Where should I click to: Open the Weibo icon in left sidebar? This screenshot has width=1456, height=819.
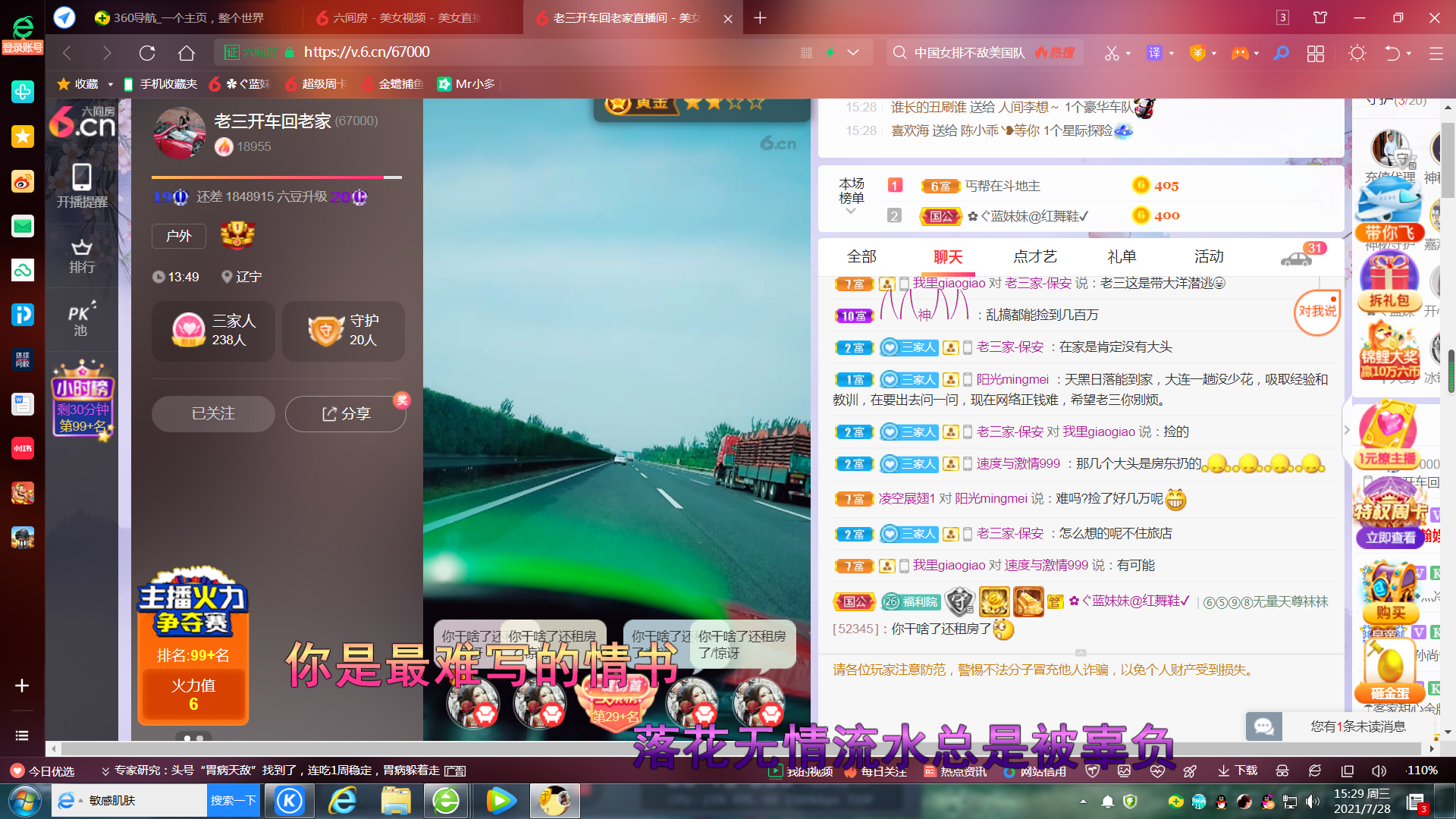(x=23, y=181)
